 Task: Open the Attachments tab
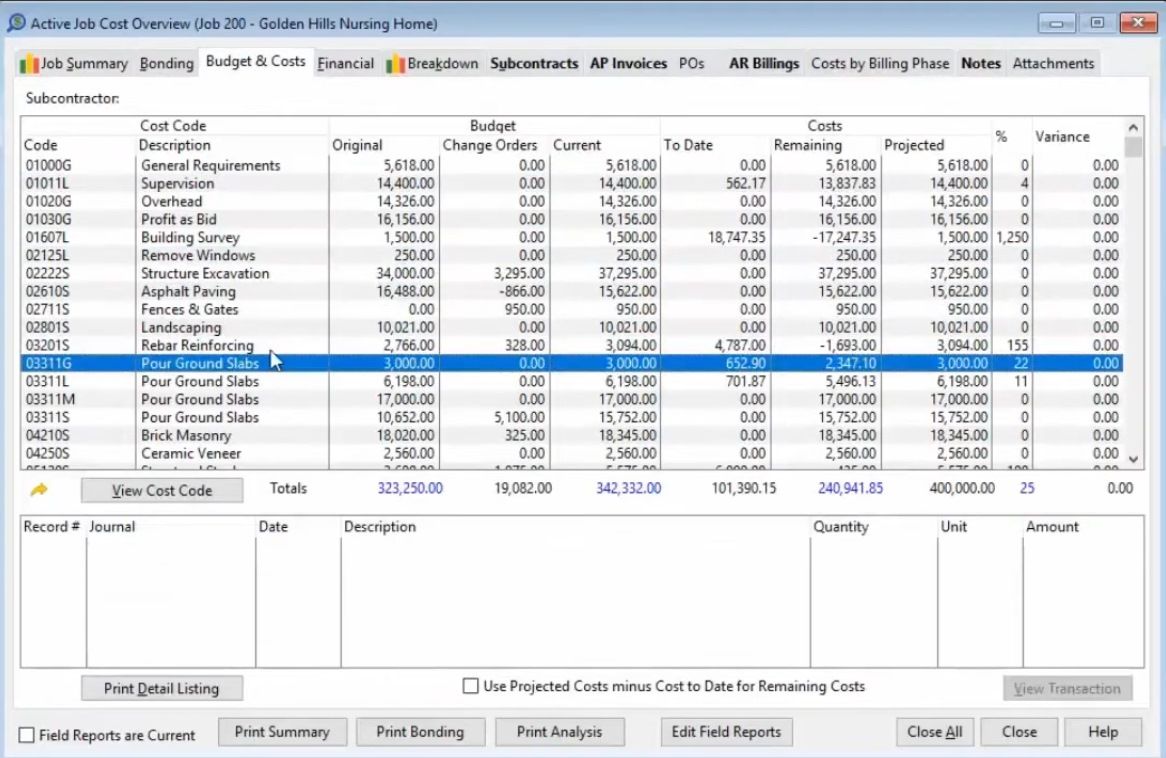point(1053,64)
